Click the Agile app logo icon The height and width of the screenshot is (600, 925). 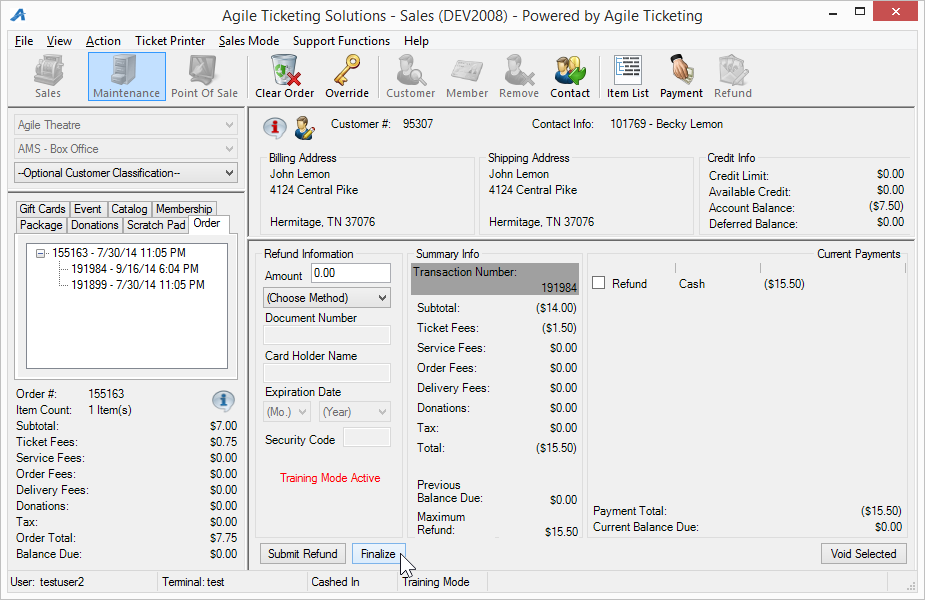point(18,15)
